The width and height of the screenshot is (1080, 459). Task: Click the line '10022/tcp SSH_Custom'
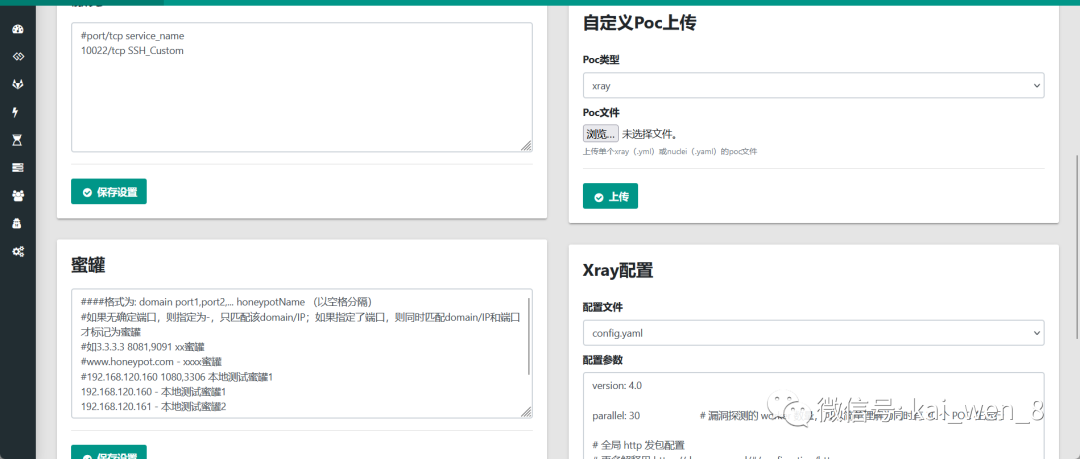132,50
